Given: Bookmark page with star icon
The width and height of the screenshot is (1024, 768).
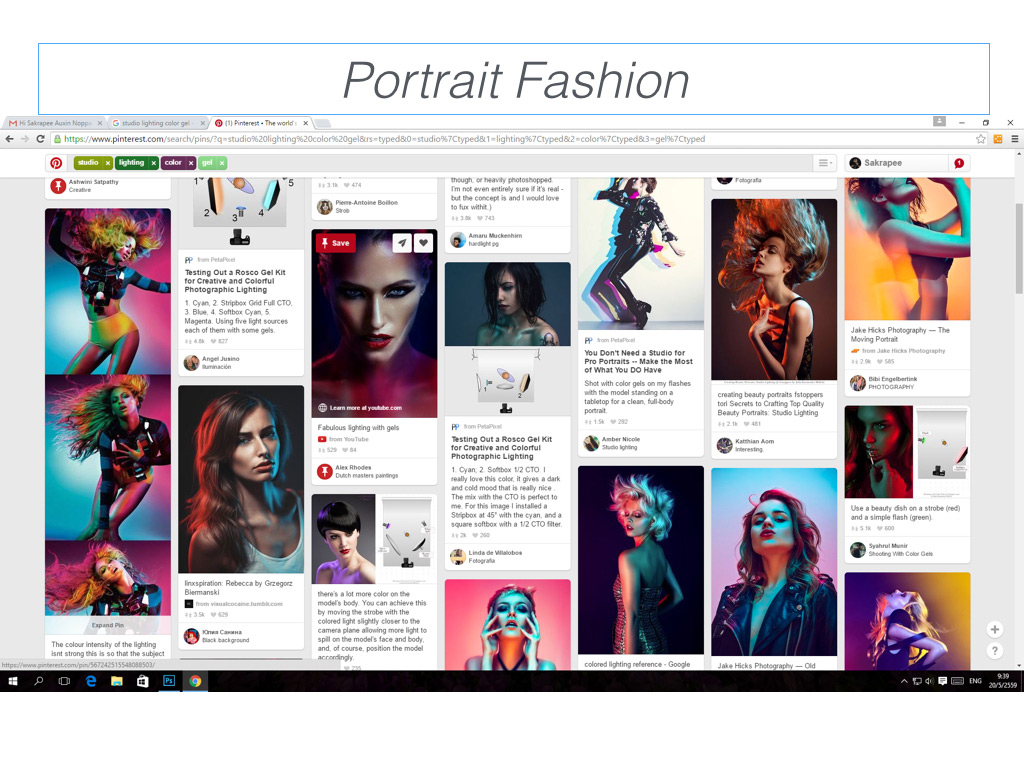Looking at the screenshot, I should click(980, 139).
